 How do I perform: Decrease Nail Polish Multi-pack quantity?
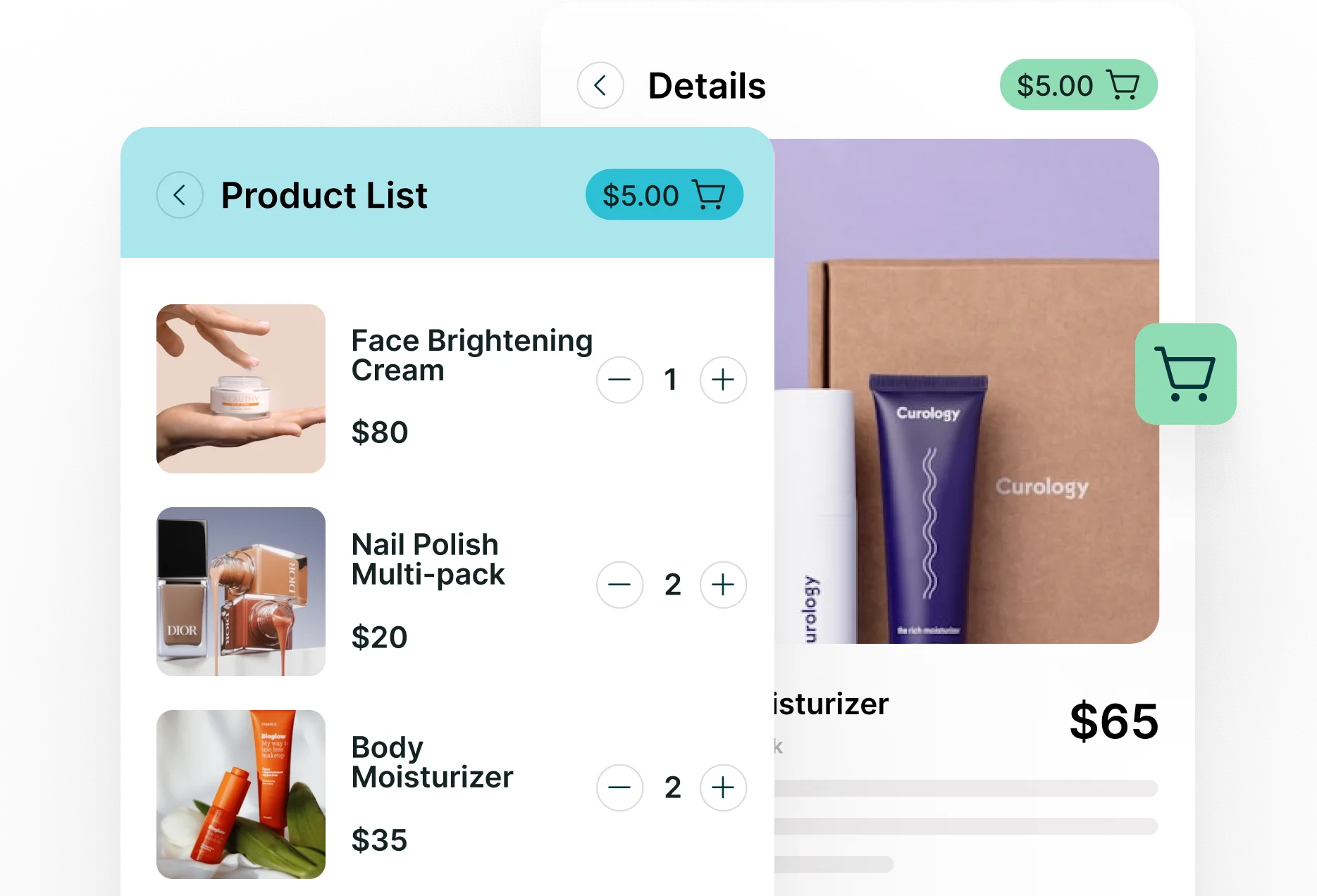click(x=620, y=585)
